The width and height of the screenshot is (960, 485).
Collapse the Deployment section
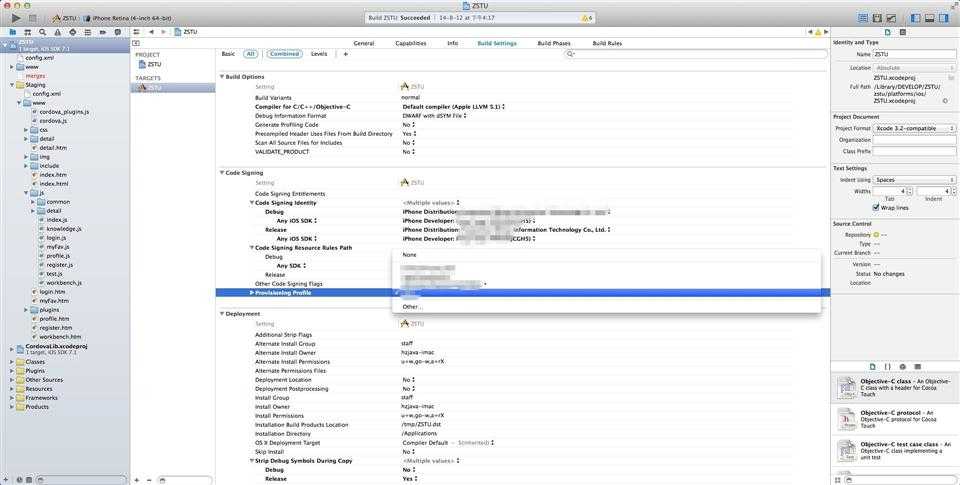tap(222, 314)
